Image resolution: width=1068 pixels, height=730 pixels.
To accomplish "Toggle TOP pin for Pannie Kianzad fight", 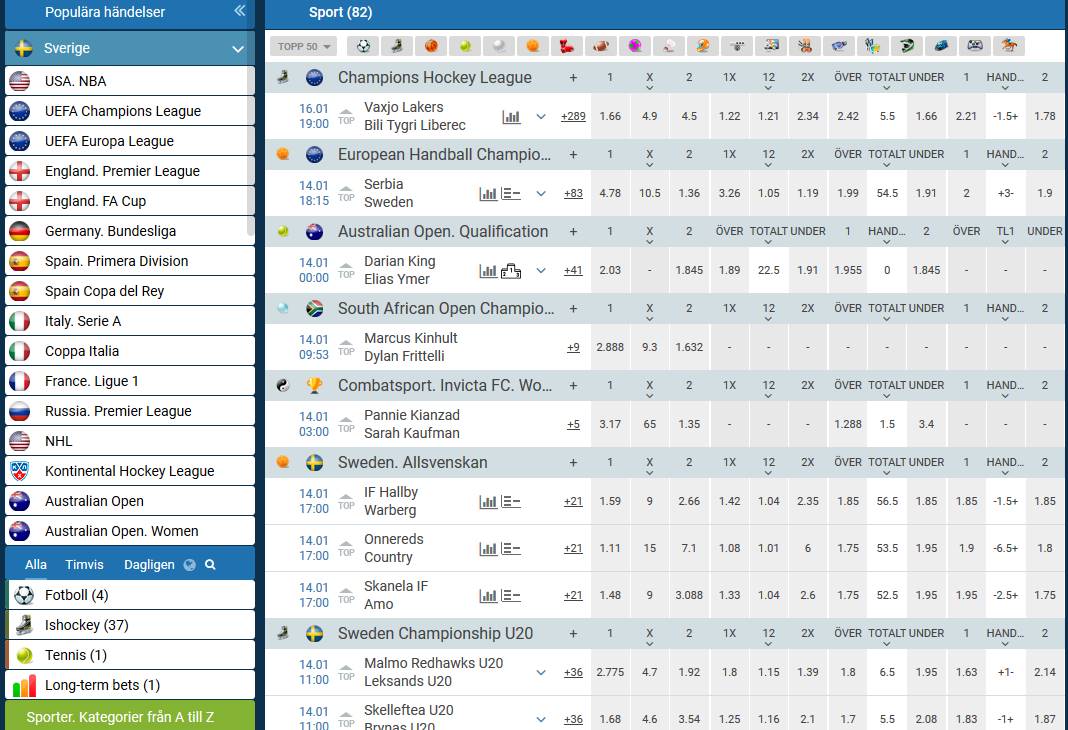I will [x=346, y=425].
